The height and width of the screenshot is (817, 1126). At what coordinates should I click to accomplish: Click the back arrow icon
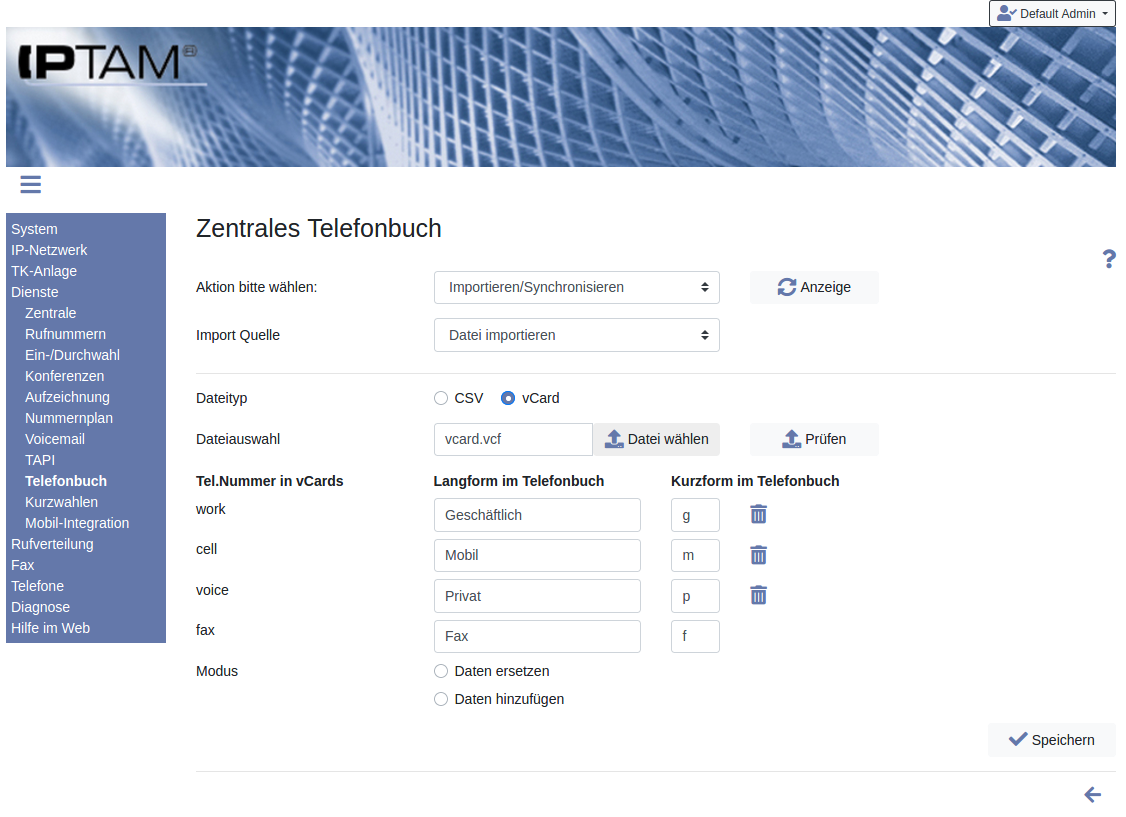point(1092,795)
